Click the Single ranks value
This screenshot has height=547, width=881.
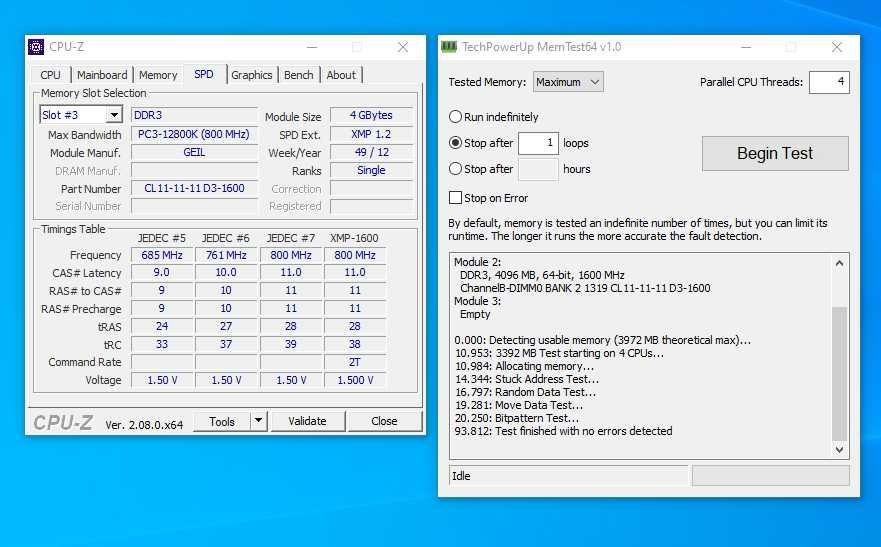tap(371, 170)
